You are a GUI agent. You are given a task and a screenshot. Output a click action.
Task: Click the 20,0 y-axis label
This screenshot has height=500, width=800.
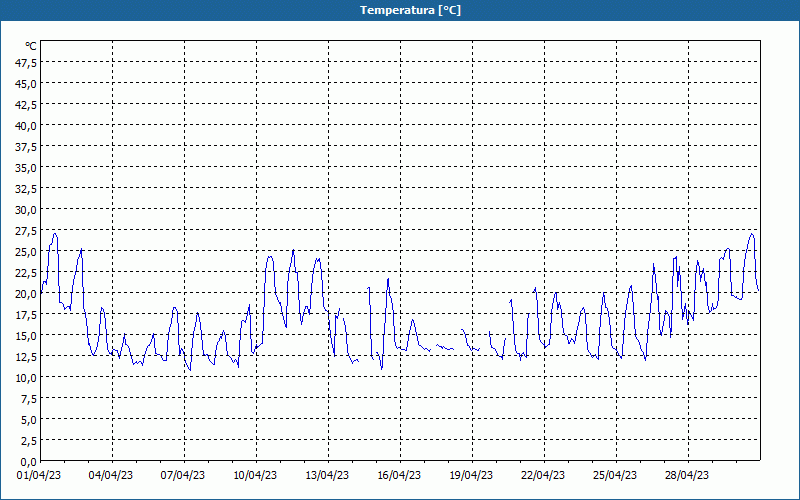27,294
